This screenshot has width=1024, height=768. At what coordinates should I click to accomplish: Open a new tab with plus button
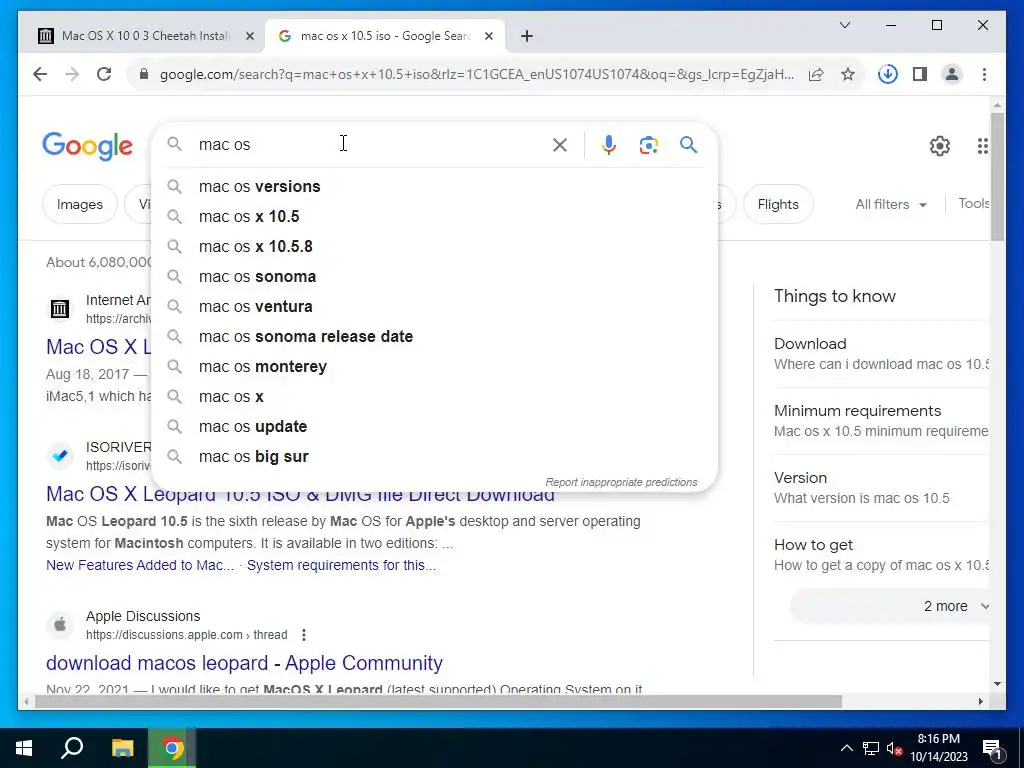[527, 36]
